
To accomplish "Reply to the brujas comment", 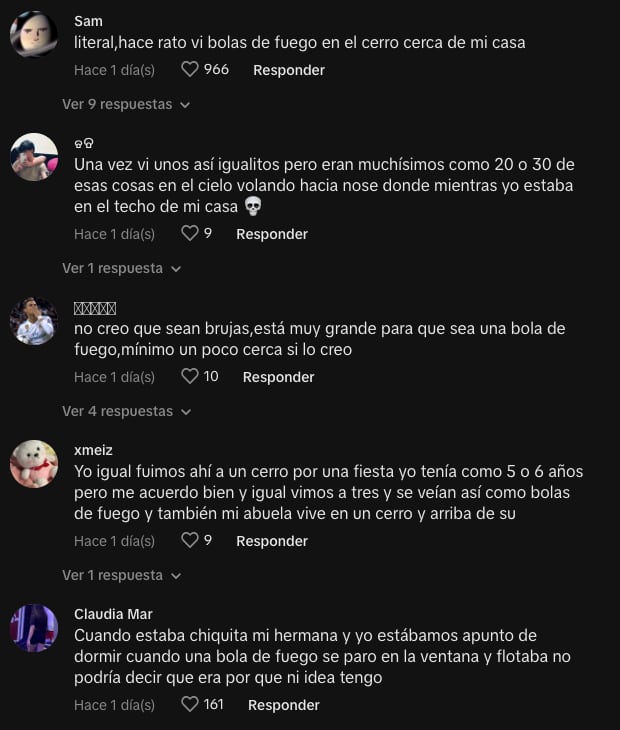I will [x=278, y=377].
